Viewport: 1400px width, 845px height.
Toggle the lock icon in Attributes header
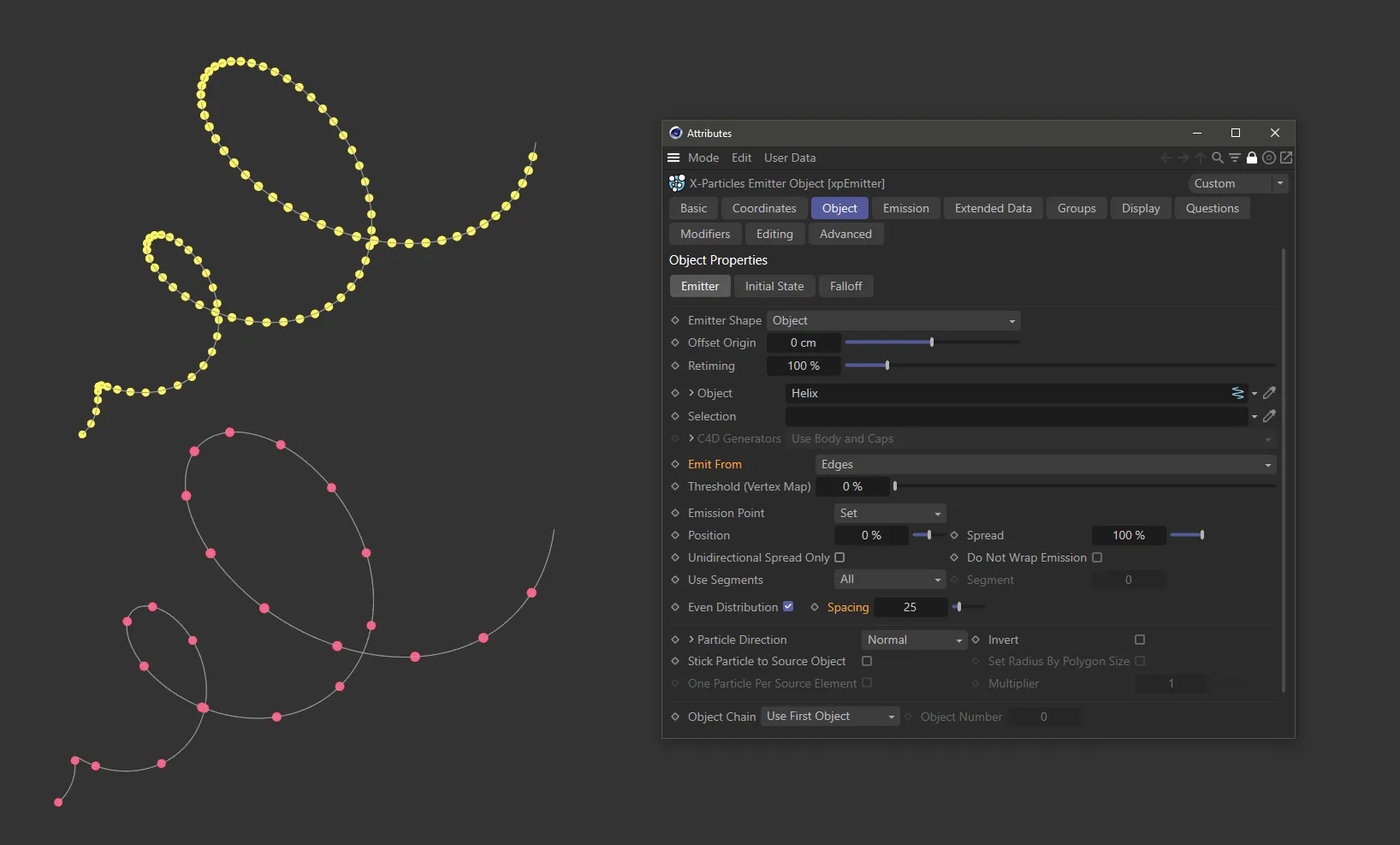tap(1252, 158)
